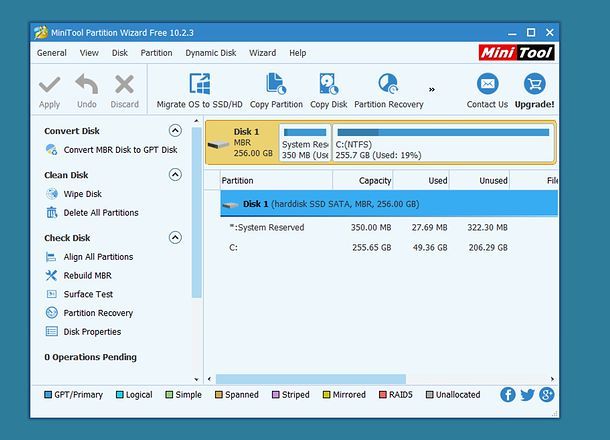The width and height of the screenshot is (610, 440).
Task: Click the Apply checkmark icon
Action: pyautogui.click(x=49, y=85)
